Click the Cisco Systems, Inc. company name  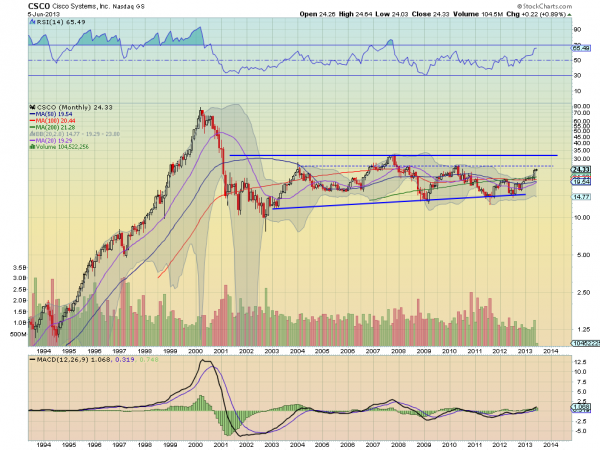pos(81,7)
